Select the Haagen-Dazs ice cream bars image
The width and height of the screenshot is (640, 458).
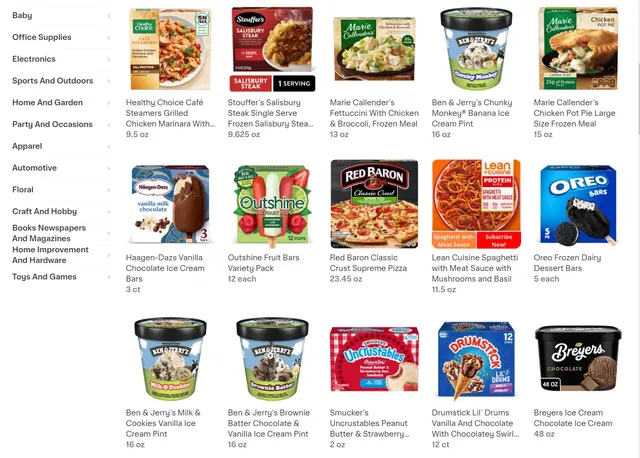(170, 204)
